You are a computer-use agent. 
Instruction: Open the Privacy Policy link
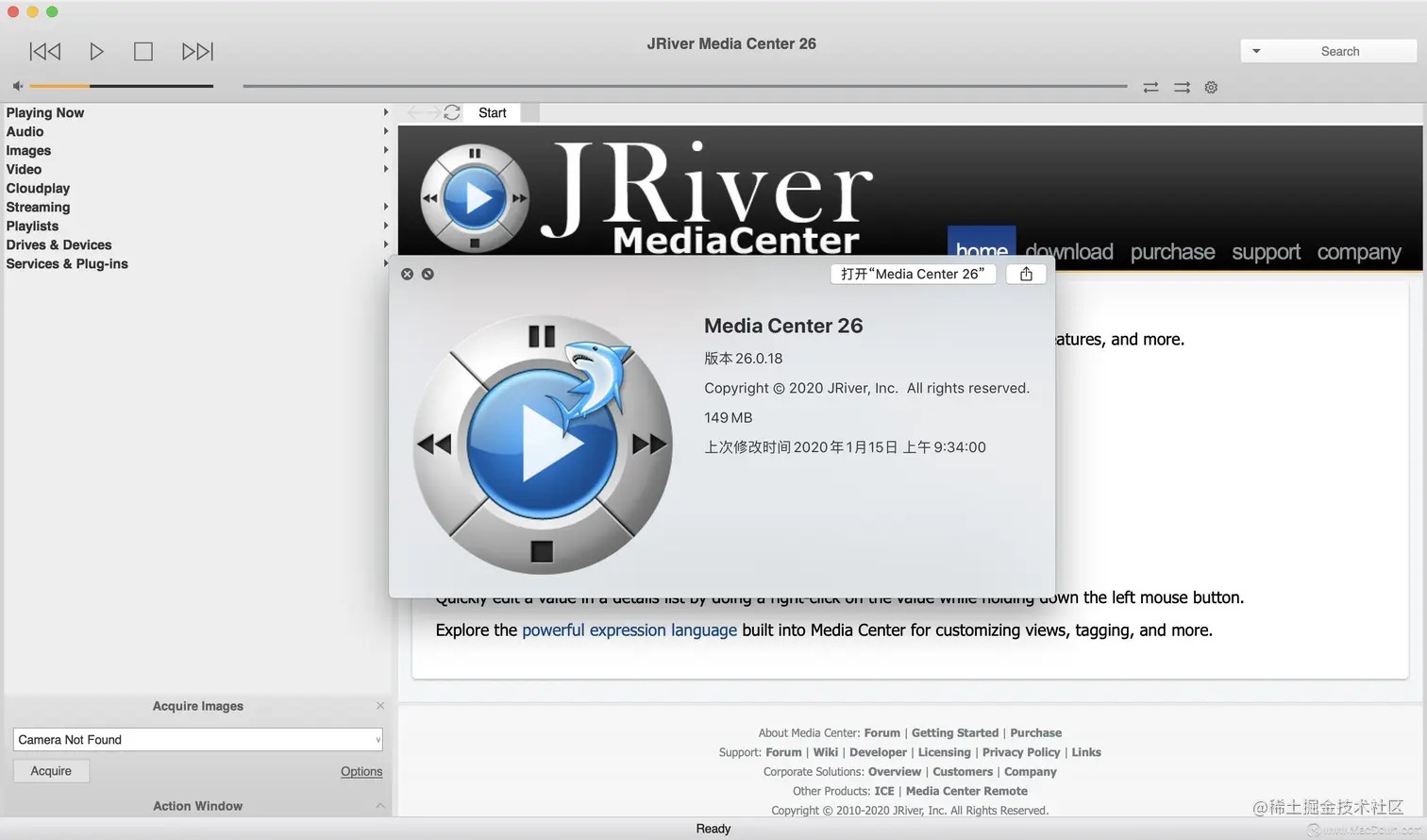click(x=1021, y=752)
